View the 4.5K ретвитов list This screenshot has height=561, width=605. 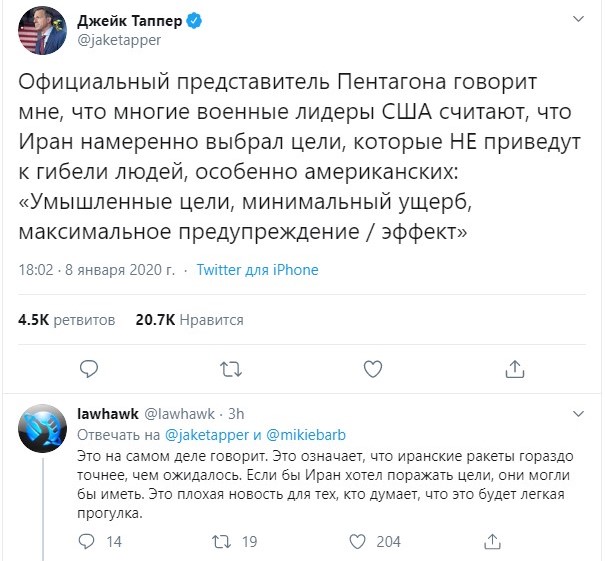(66, 320)
